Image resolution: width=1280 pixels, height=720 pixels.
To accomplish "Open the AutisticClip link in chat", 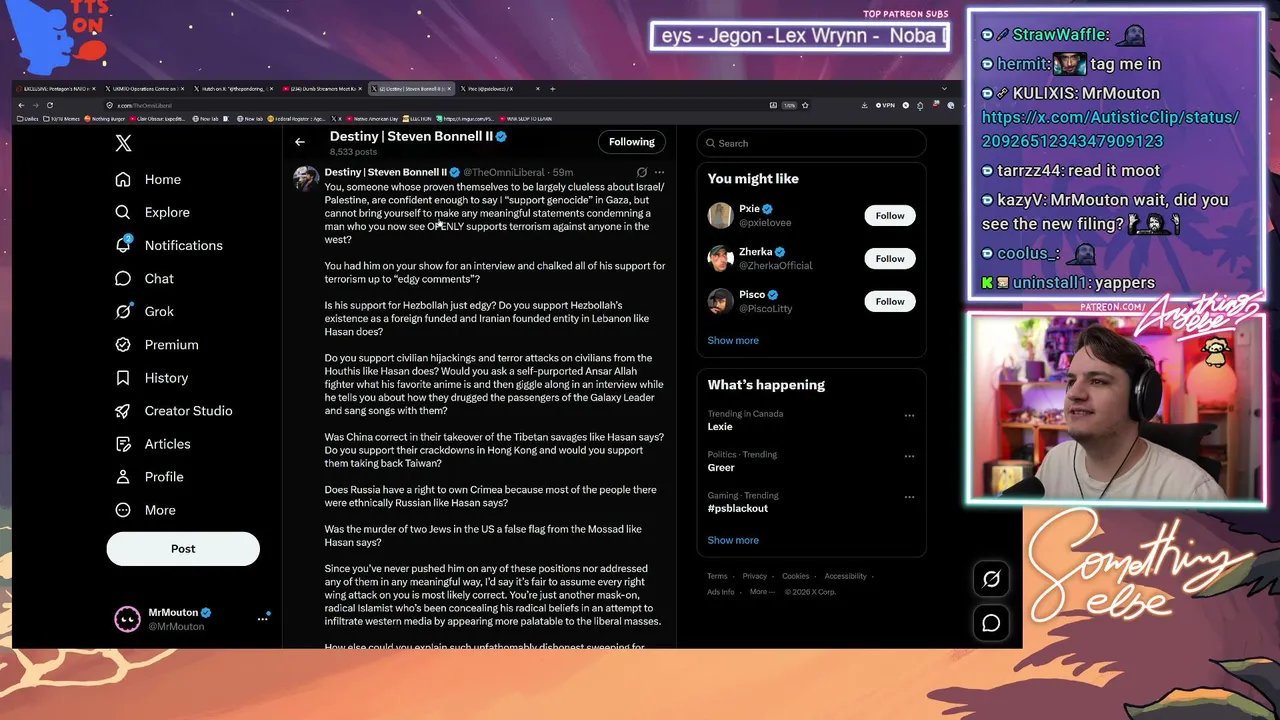I will click(1110, 129).
